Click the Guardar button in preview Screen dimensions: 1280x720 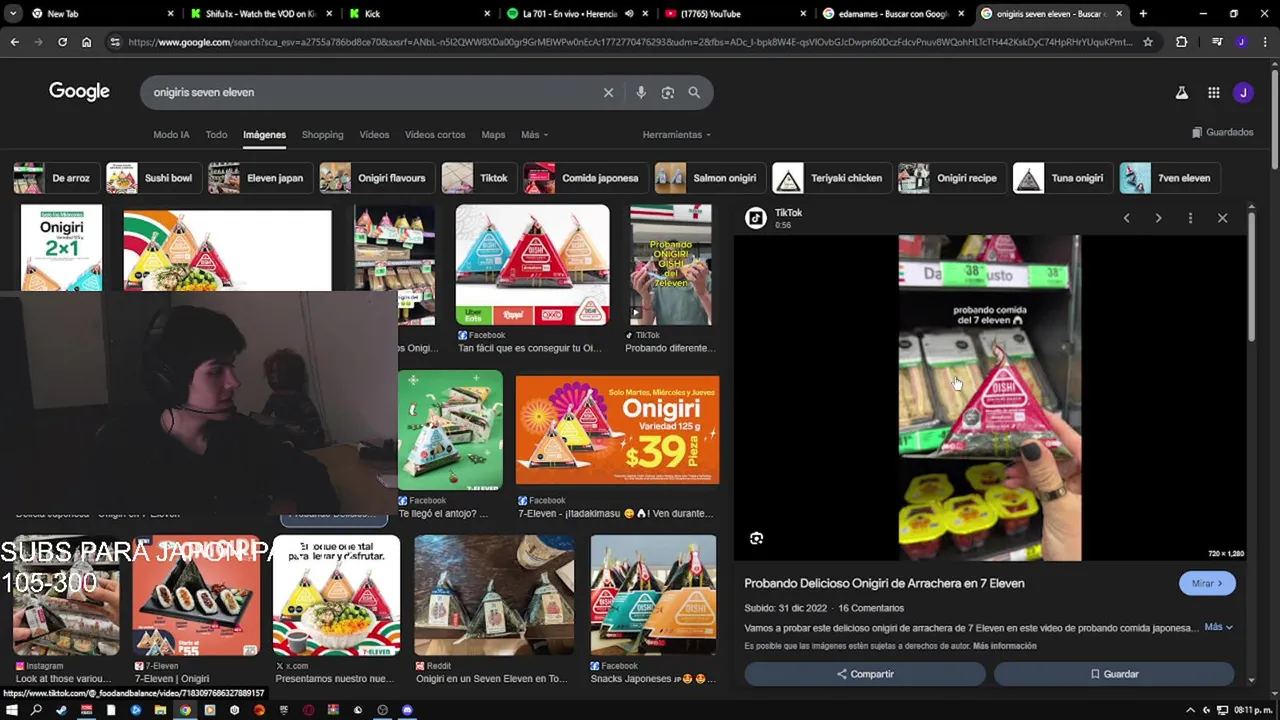coord(1114,674)
